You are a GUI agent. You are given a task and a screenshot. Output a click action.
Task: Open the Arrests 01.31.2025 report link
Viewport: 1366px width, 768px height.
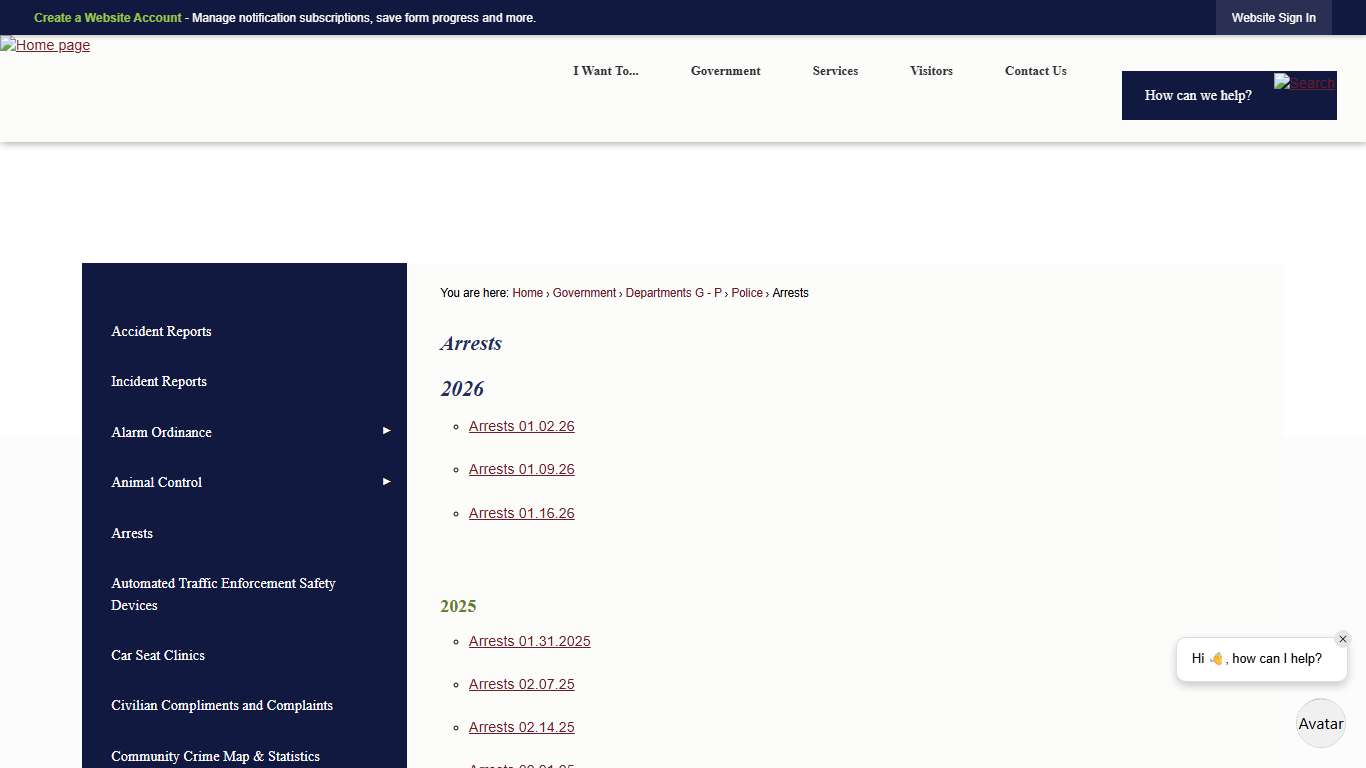pyautogui.click(x=529, y=641)
